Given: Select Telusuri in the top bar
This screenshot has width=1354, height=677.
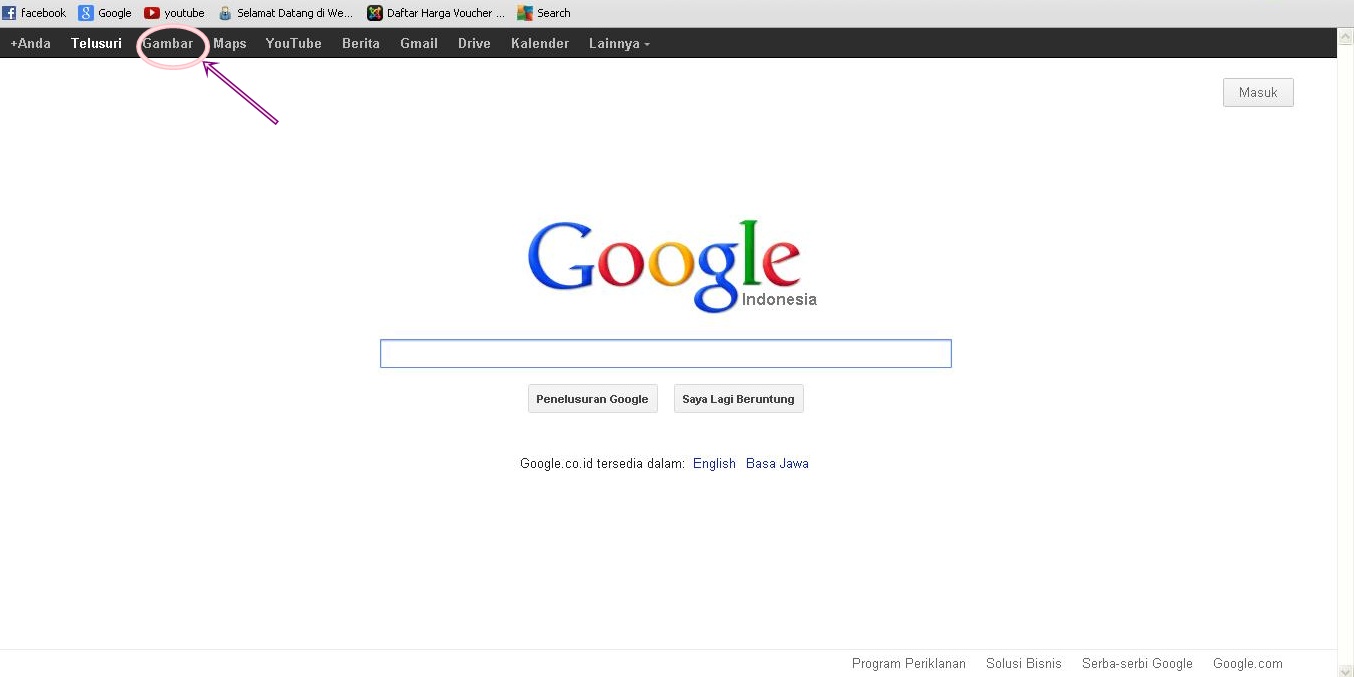Looking at the screenshot, I should tap(96, 43).
